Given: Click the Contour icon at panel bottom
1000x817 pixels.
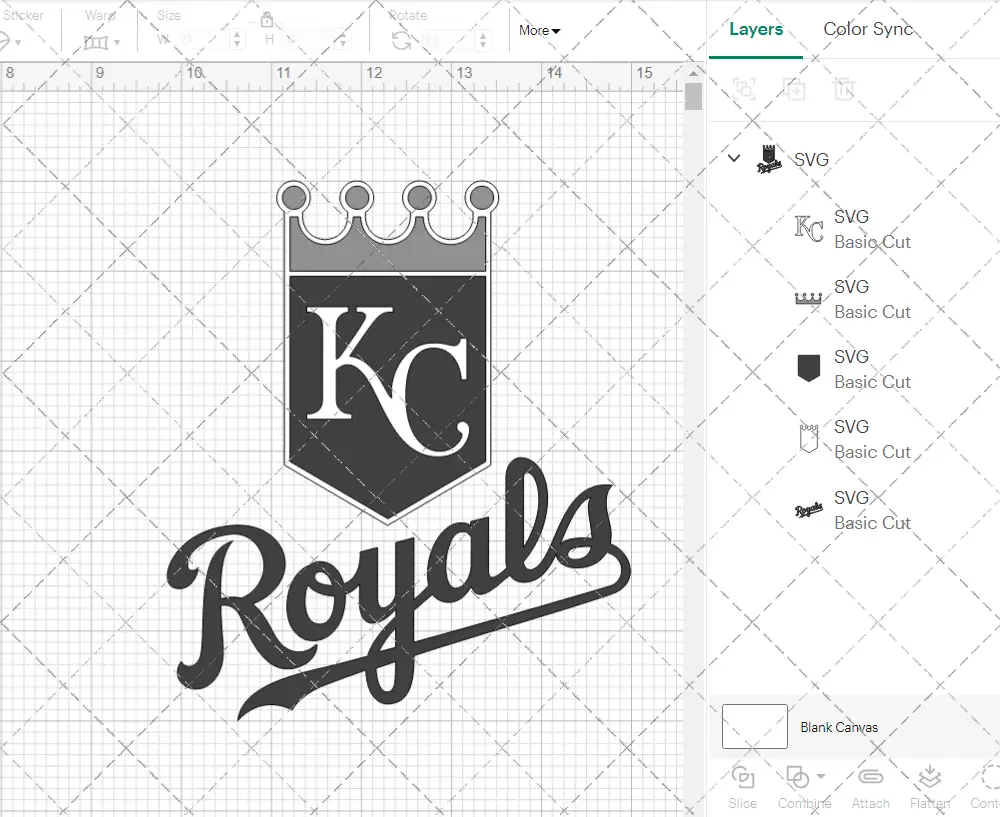Looking at the screenshot, I should click(988, 777).
